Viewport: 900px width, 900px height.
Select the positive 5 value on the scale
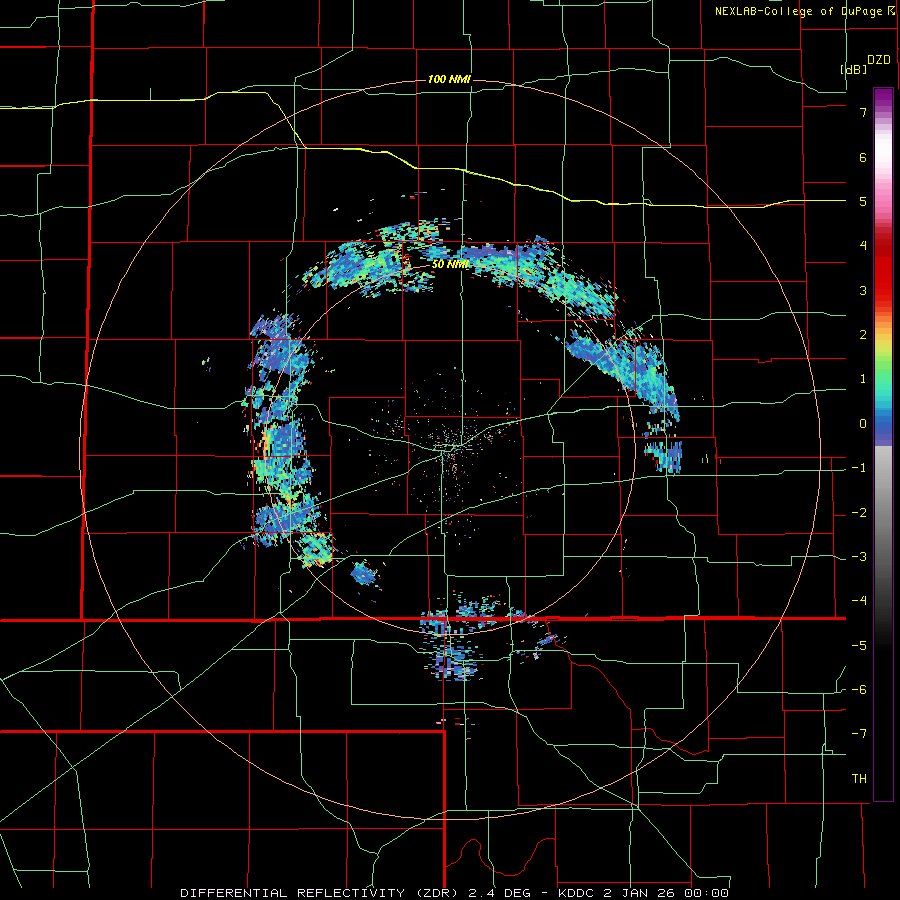[863, 201]
